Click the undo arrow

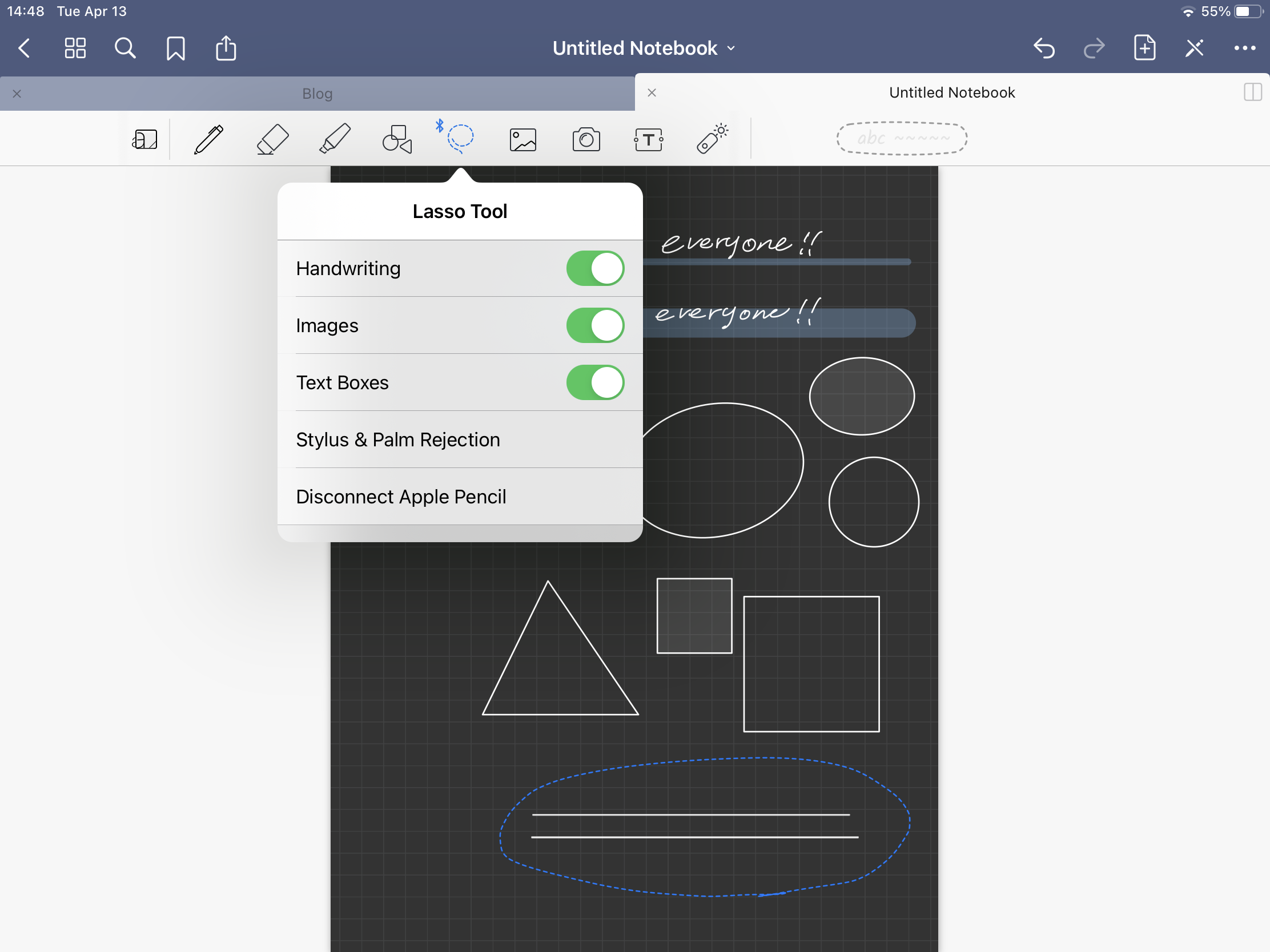click(x=1043, y=48)
